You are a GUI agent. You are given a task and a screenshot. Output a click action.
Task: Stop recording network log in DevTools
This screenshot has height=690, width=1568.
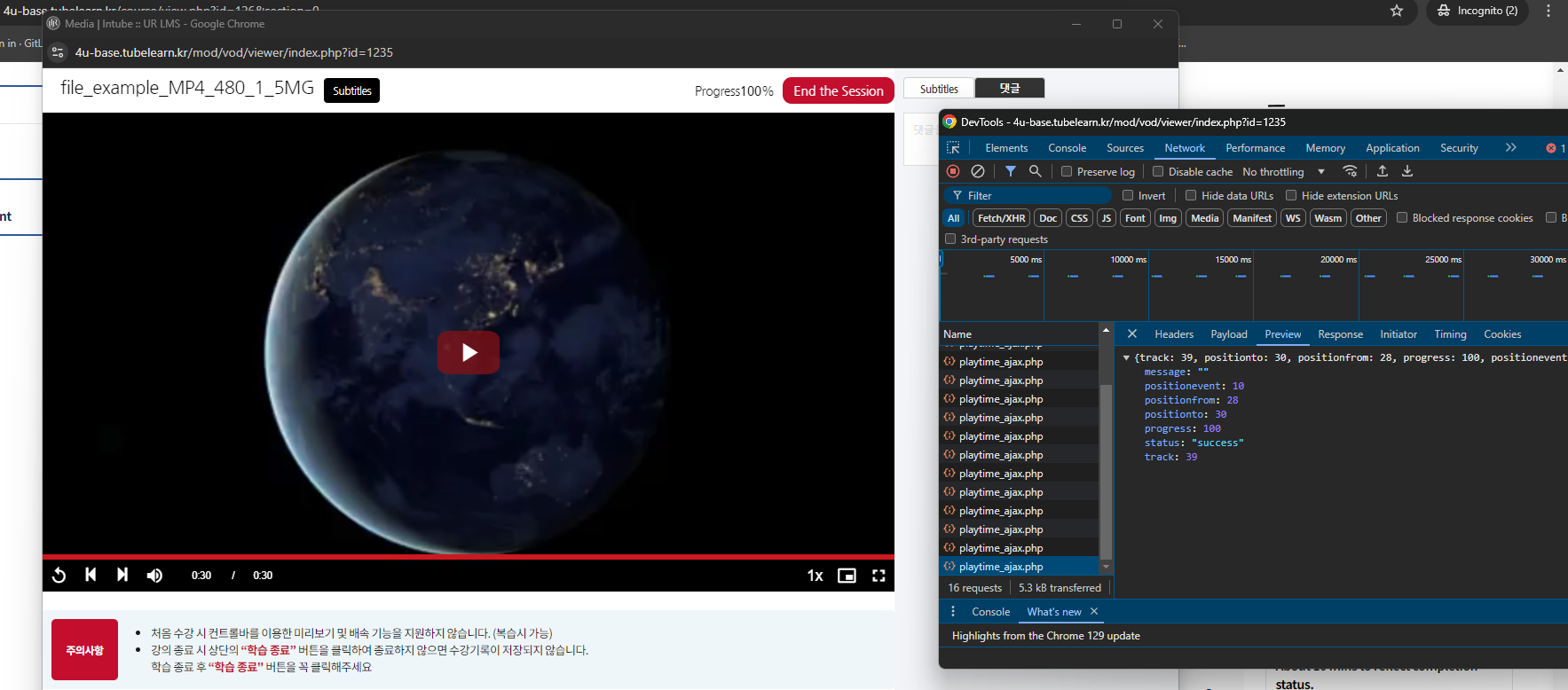953,171
